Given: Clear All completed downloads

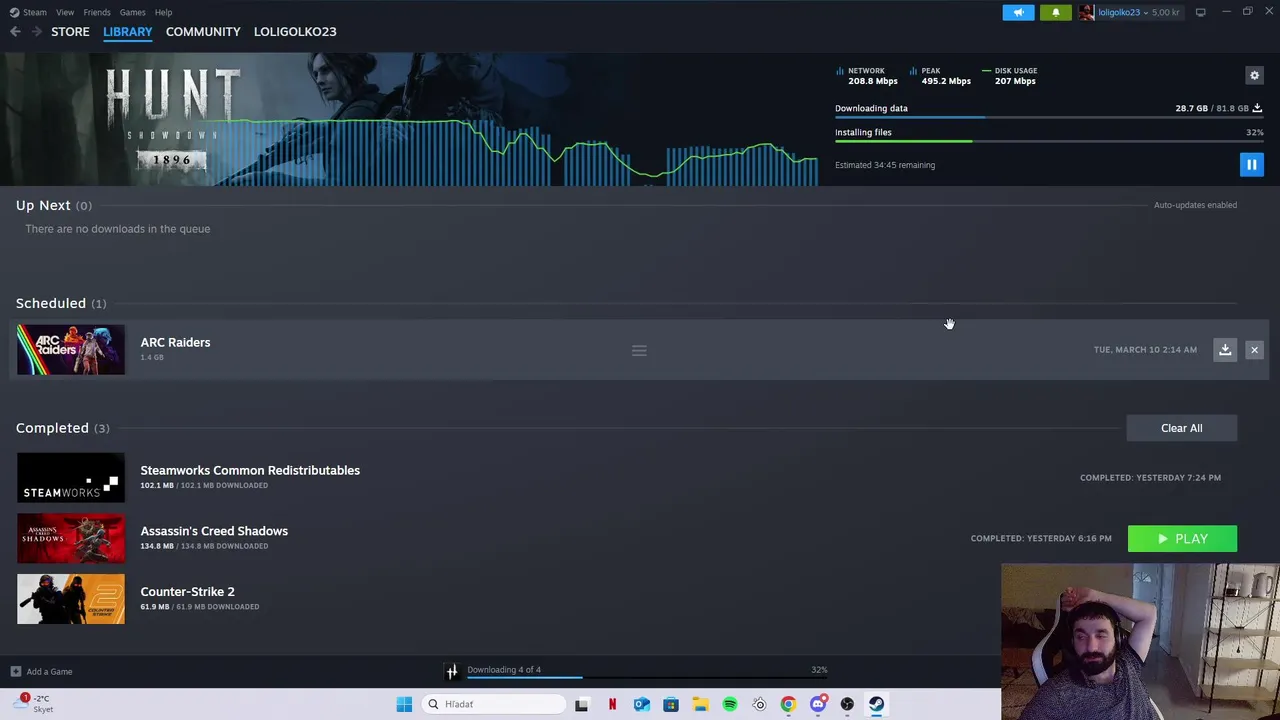Looking at the screenshot, I should pyautogui.click(x=1181, y=428).
